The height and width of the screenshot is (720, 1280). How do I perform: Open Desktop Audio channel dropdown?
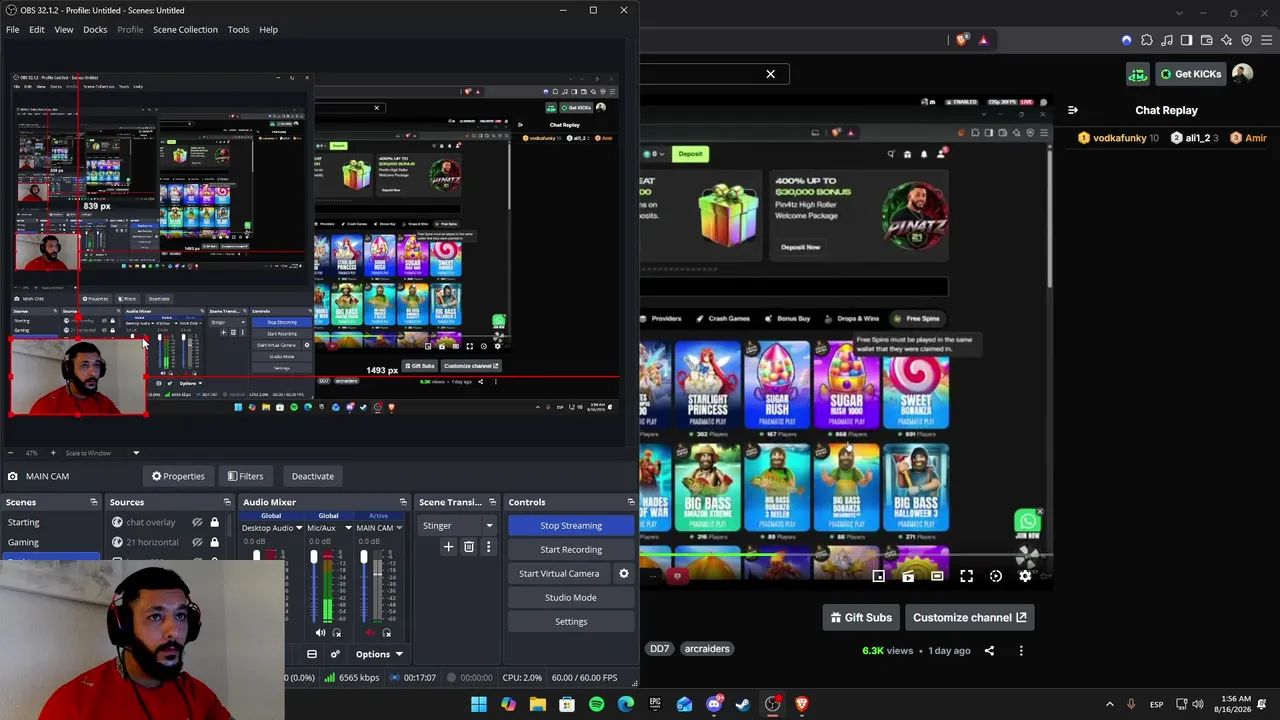298,528
